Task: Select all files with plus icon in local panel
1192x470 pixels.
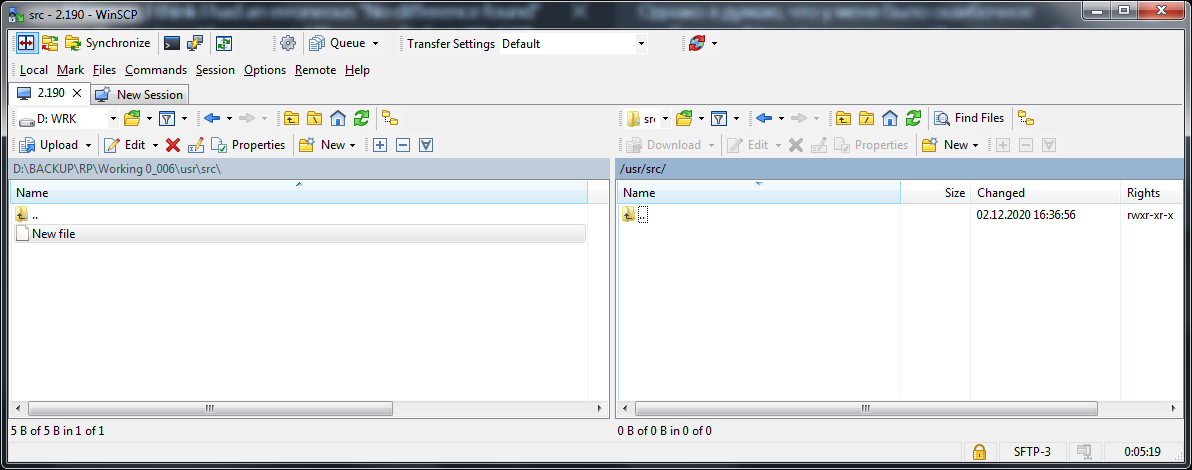Action: tap(380, 145)
